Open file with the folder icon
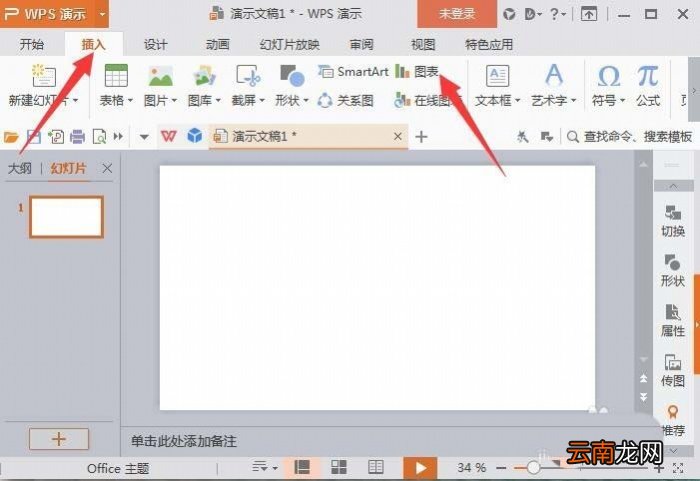Screen dimensions: 700x481 [11, 136]
